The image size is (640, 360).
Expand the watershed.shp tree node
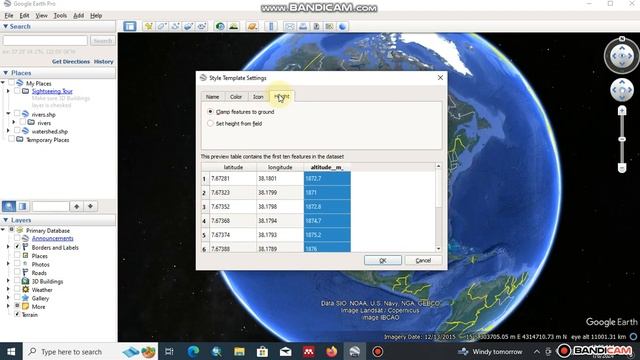8,131
